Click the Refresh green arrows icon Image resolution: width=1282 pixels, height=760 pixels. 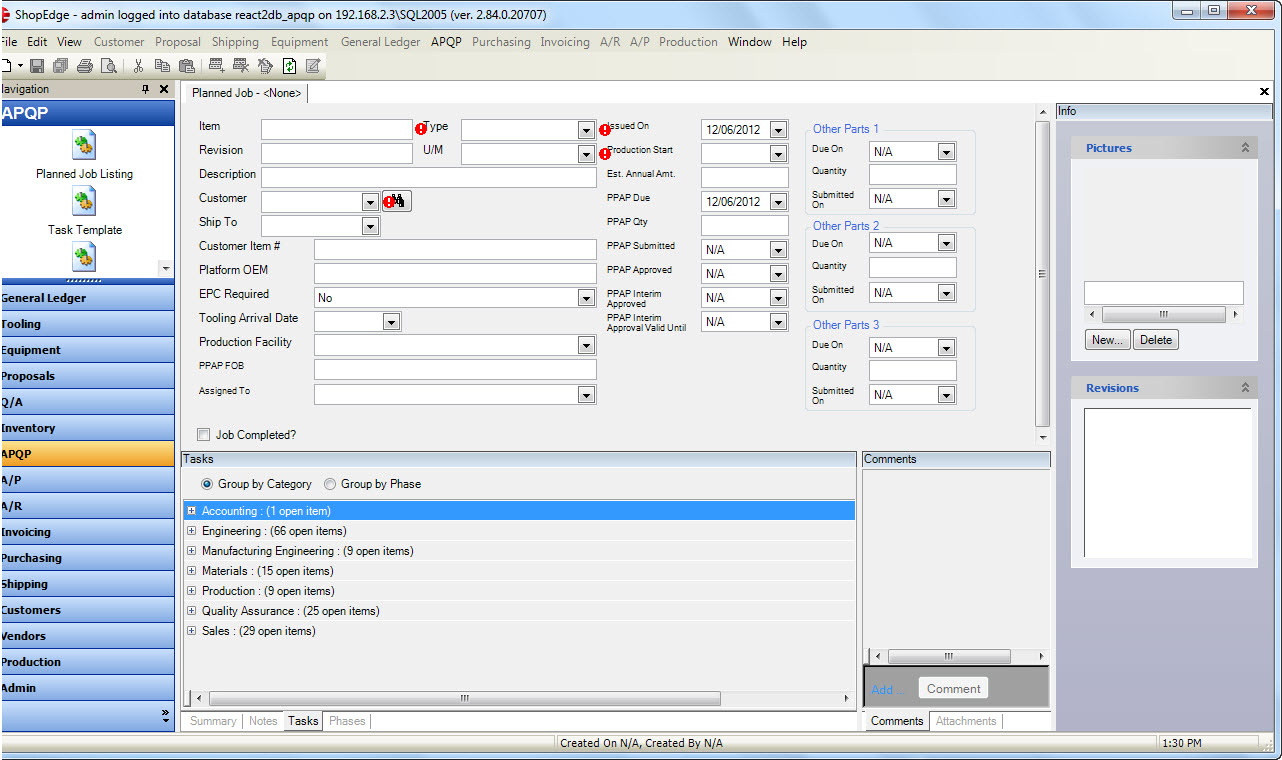pyautogui.click(x=289, y=66)
